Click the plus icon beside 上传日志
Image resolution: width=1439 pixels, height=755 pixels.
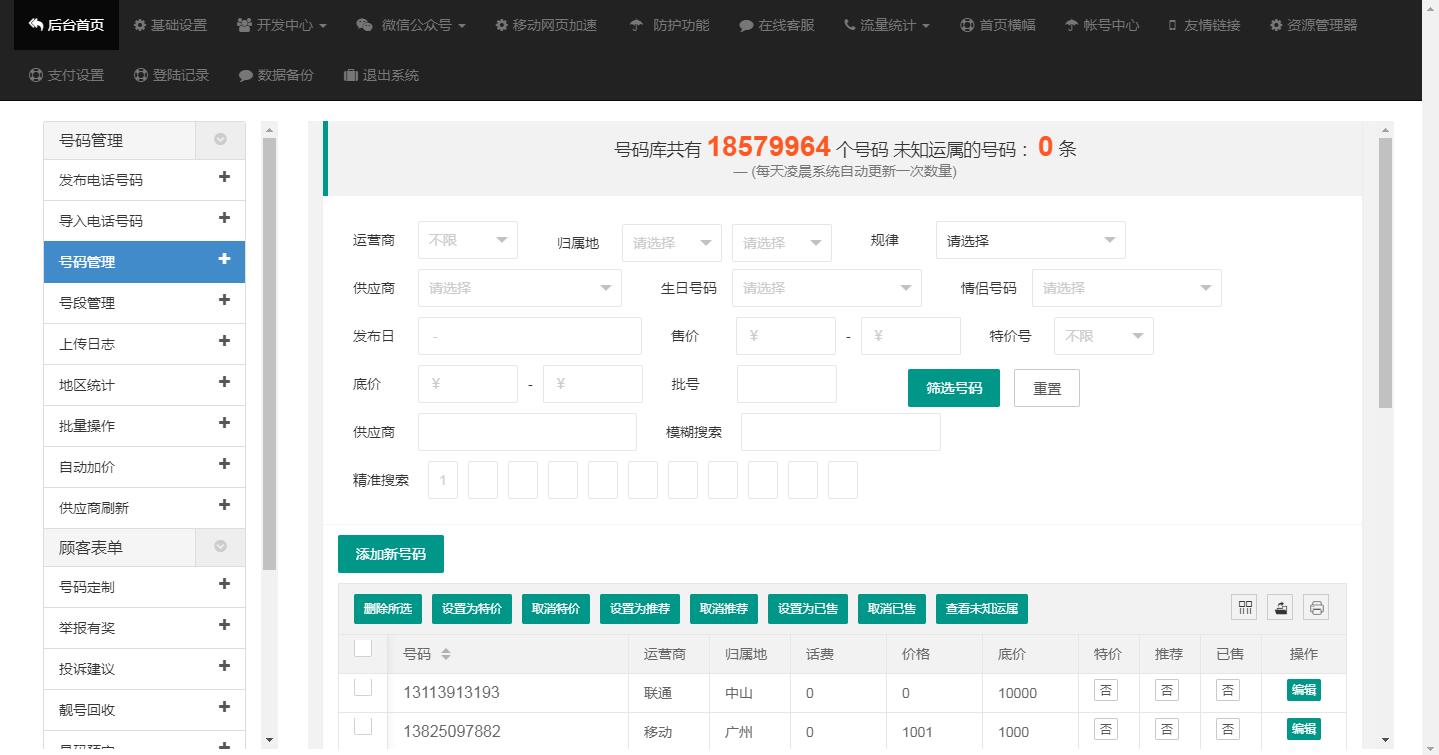[224, 341]
